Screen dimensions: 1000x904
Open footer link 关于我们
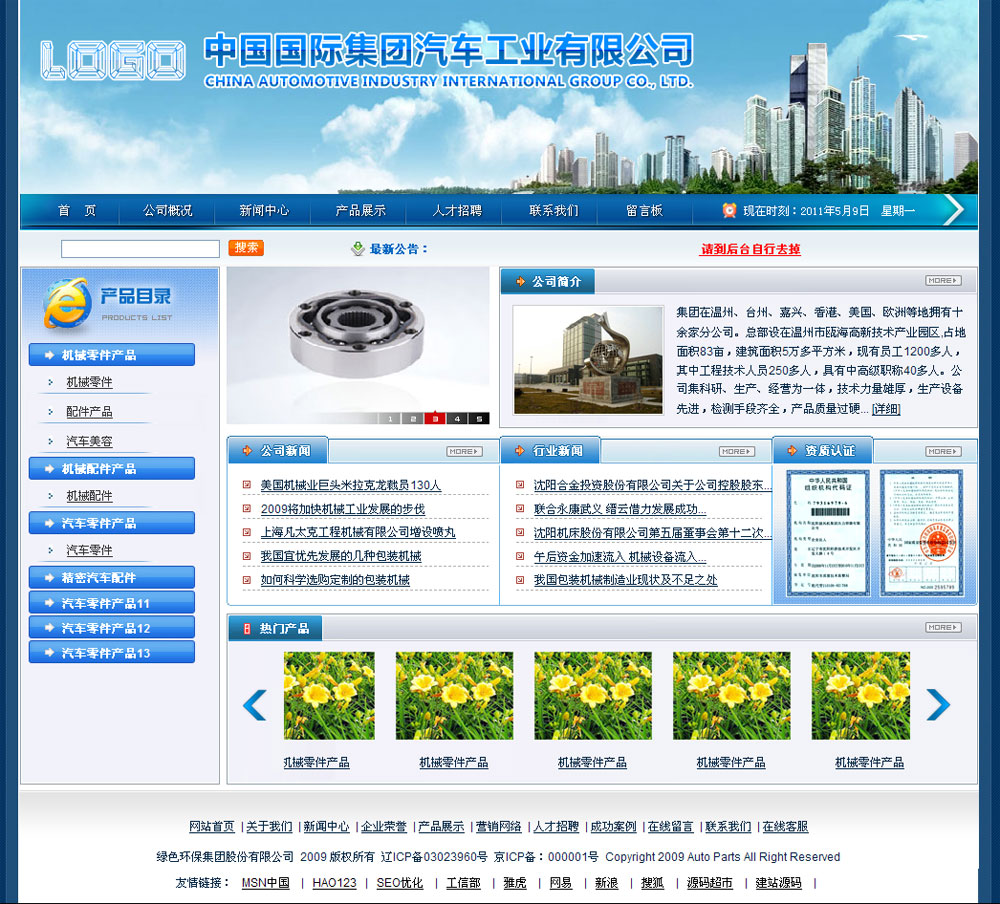pyautogui.click(x=269, y=827)
